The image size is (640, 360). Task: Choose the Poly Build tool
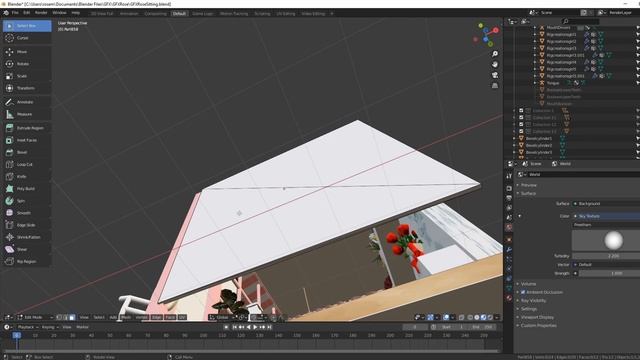click(x=27, y=189)
